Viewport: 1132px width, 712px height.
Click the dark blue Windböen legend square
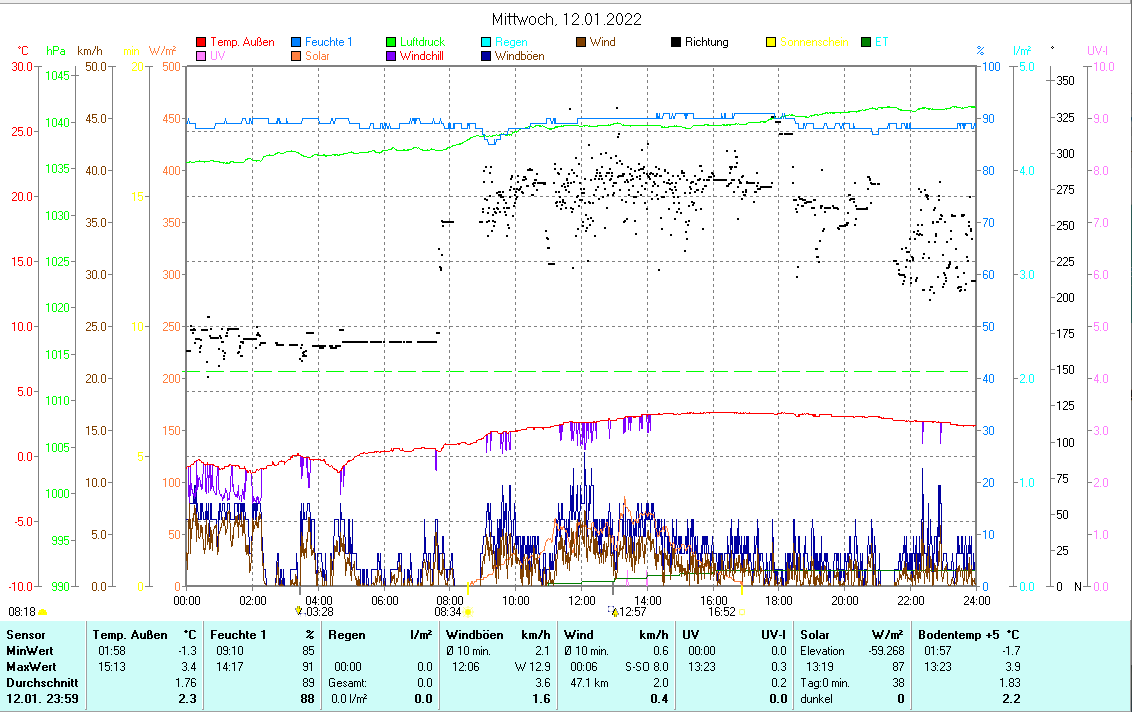486,56
